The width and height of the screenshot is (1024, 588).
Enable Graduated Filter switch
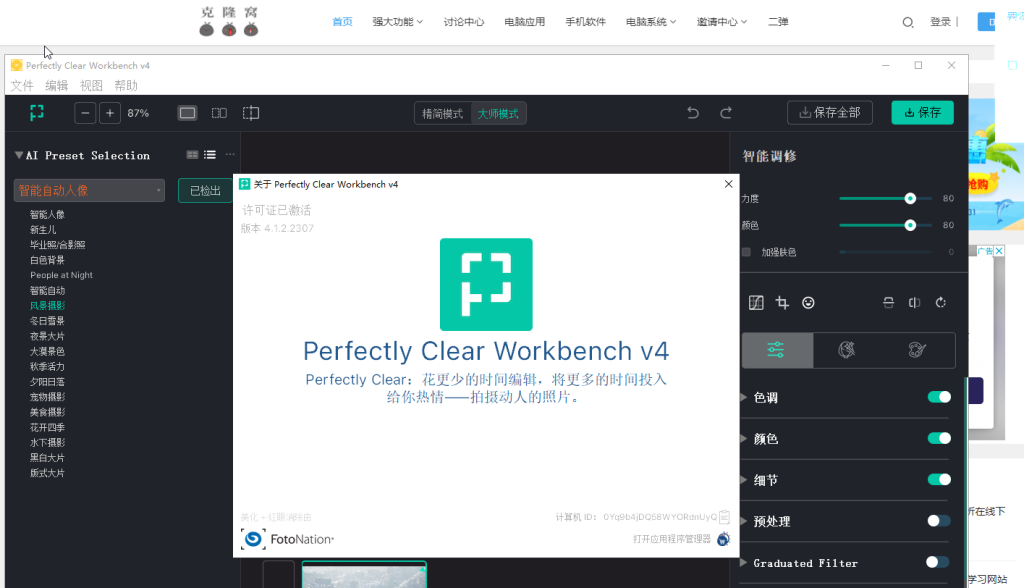click(938, 562)
